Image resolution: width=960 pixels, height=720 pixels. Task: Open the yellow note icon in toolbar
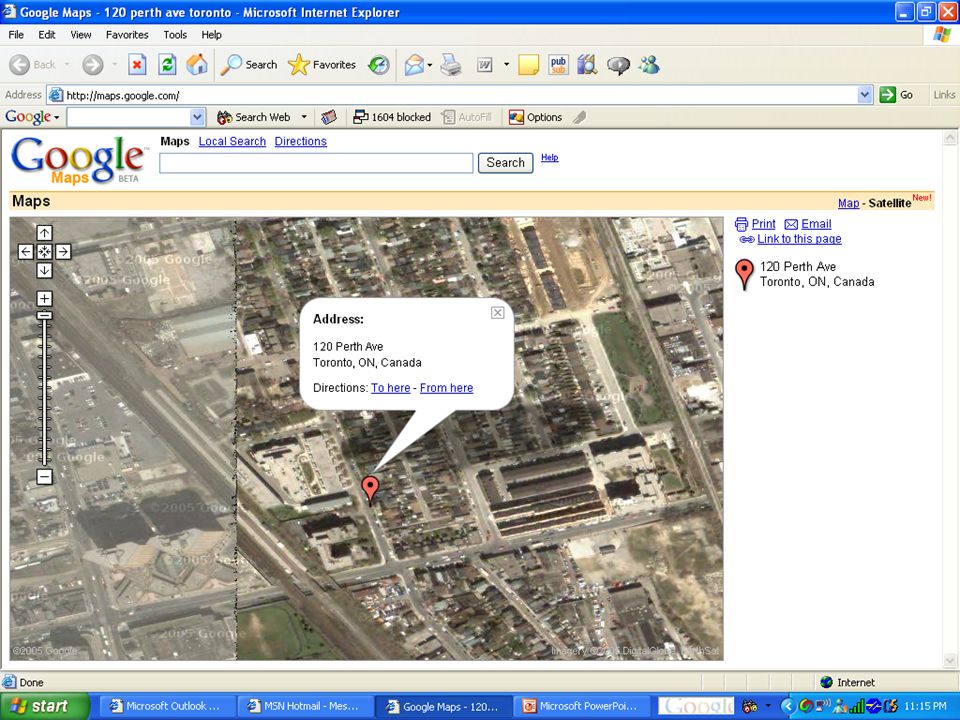click(x=528, y=64)
